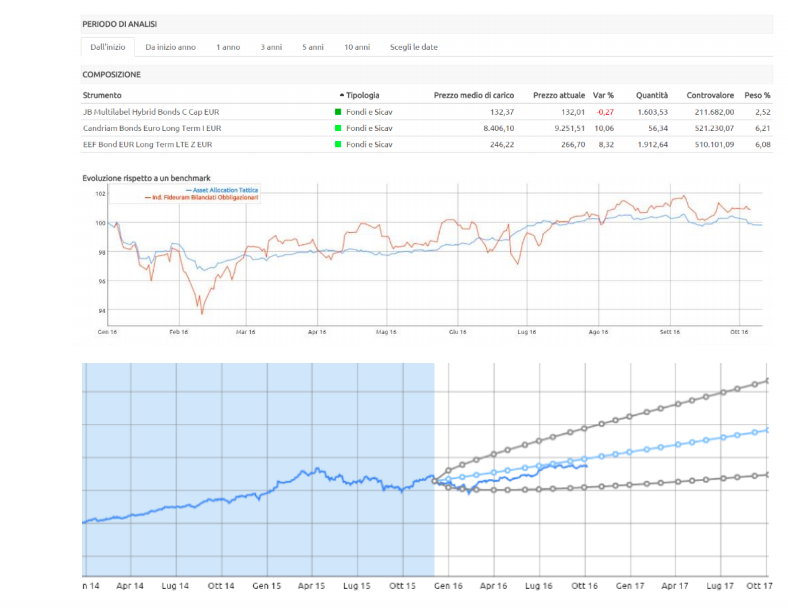Switch to Da inizio anno tab
The width and height of the screenshot is (788, 608).
[170, 47]
